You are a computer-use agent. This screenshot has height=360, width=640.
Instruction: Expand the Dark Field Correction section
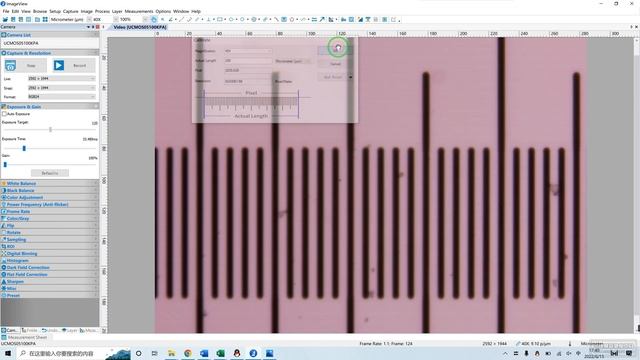click(49, 267)
